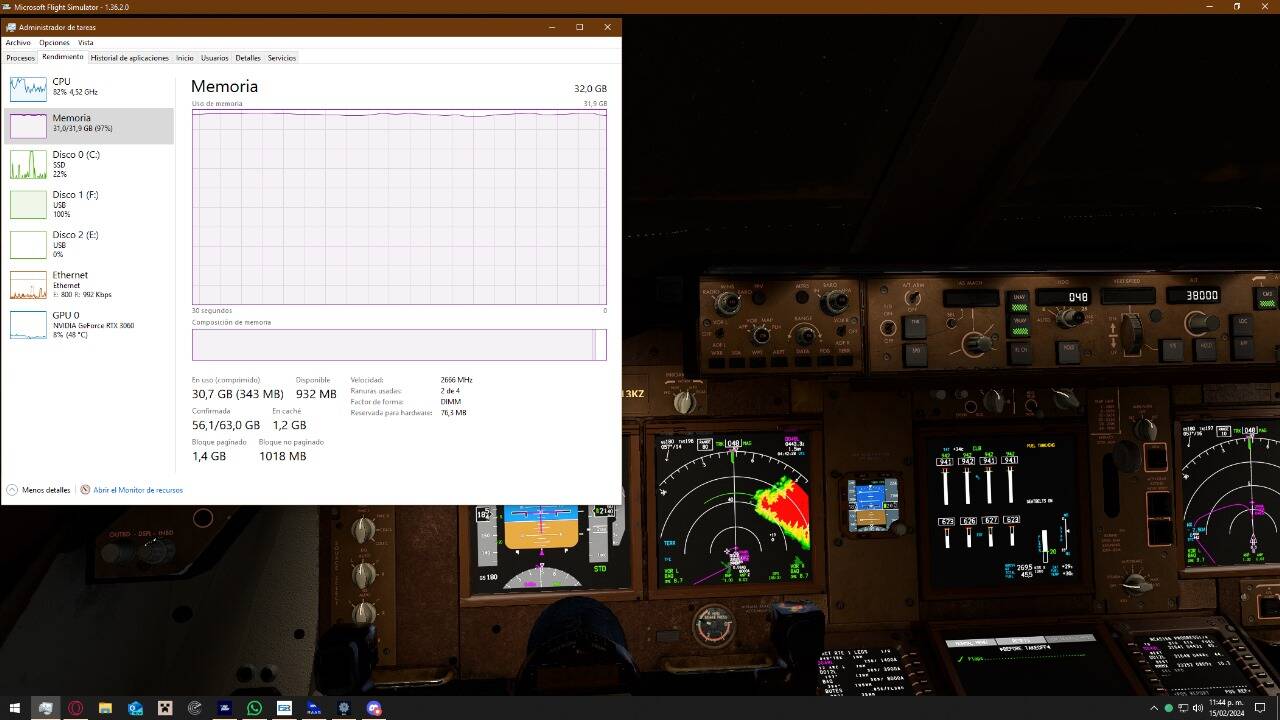Screen dimensions: 1280x720
Task: Open Outlook from the taskbar
Action: pyautogui.click(x=134, y=708)
